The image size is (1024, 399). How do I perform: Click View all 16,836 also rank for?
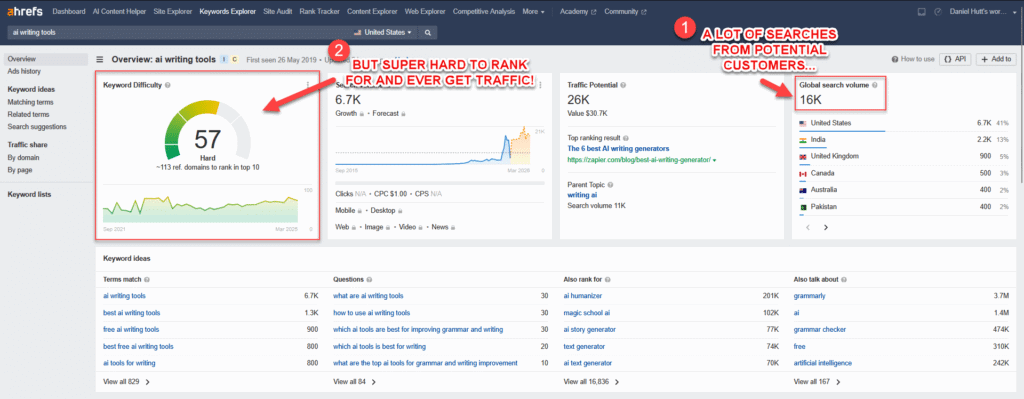(591, 381)
